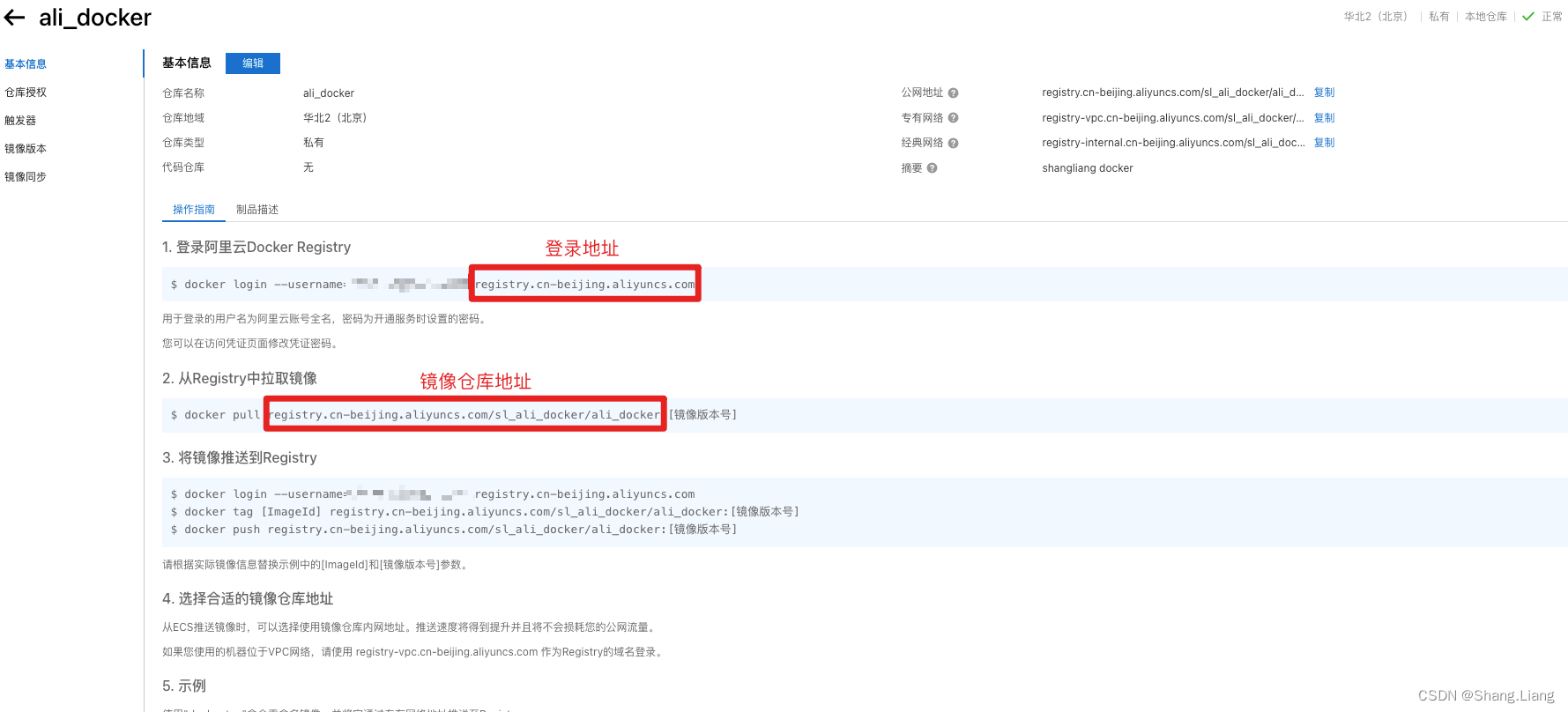Open the 镜像版本 sidebar item
This screenshot has height=712, width=1568.
click(26, 149)
